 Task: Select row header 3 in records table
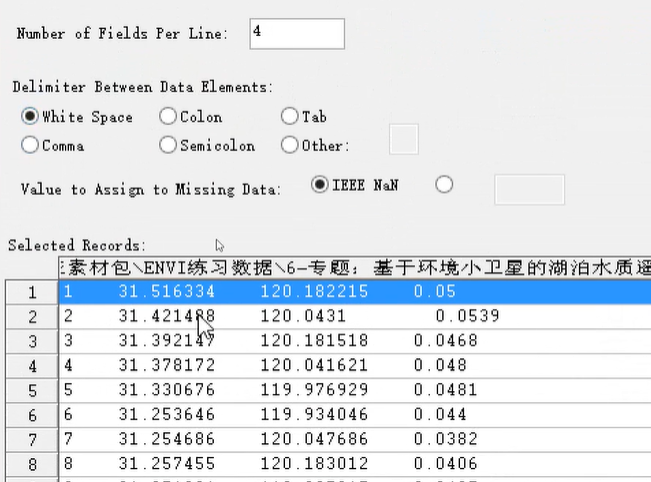tap(32, 341)
